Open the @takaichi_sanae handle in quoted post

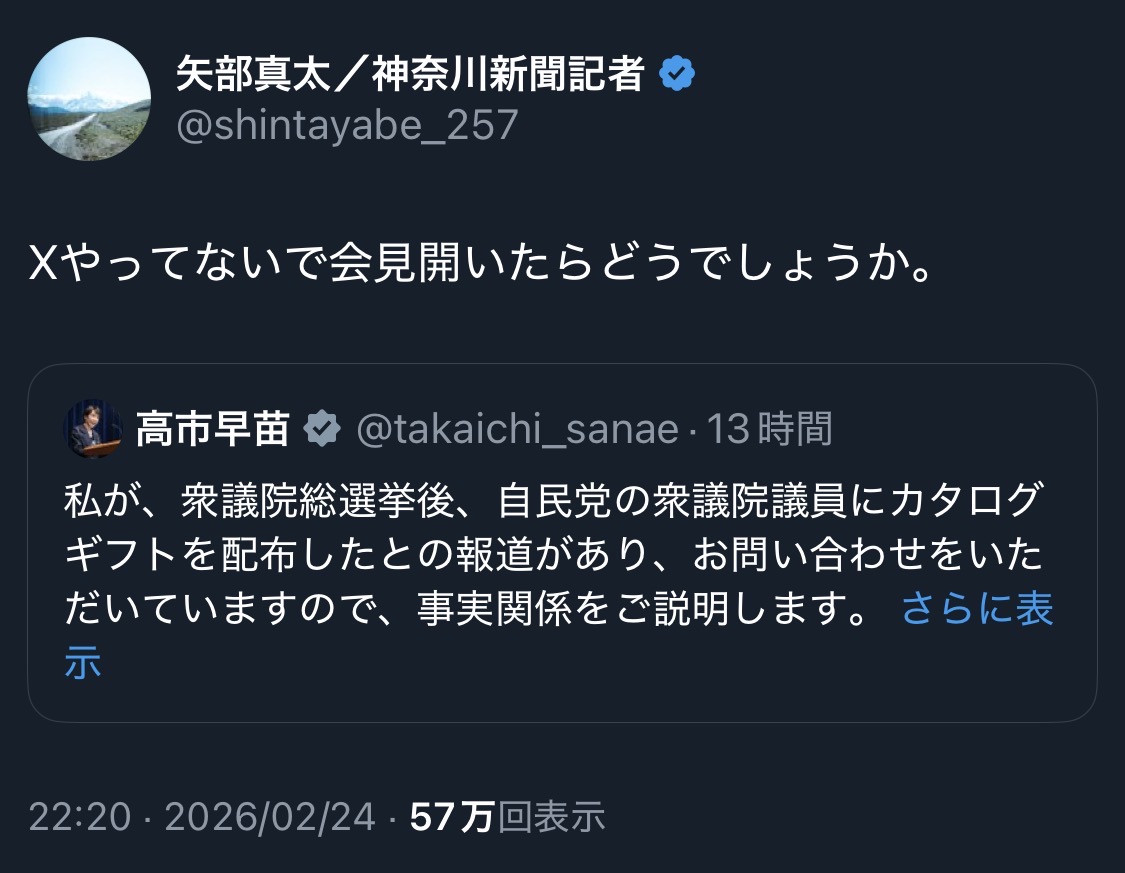[517, 429]
